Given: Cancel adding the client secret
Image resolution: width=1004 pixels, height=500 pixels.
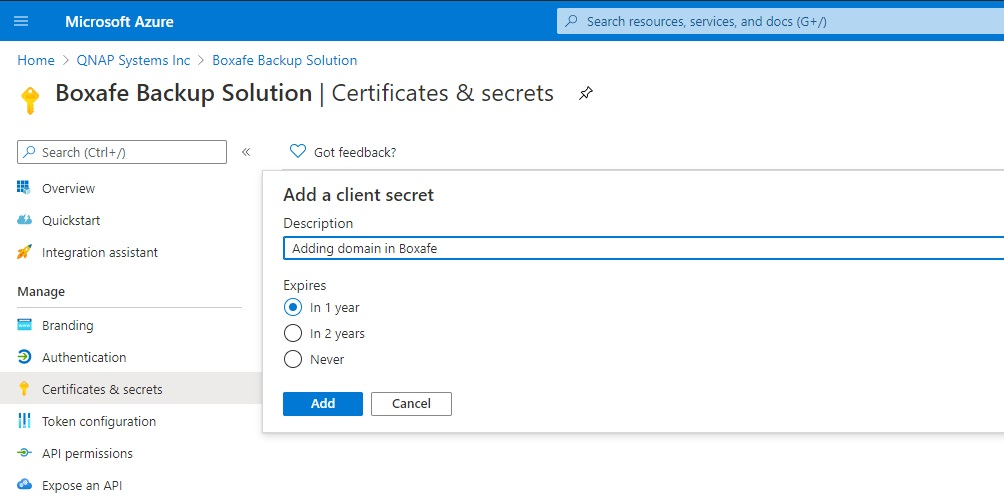Looking at the screenshot, I should click(x=411, y=404).
